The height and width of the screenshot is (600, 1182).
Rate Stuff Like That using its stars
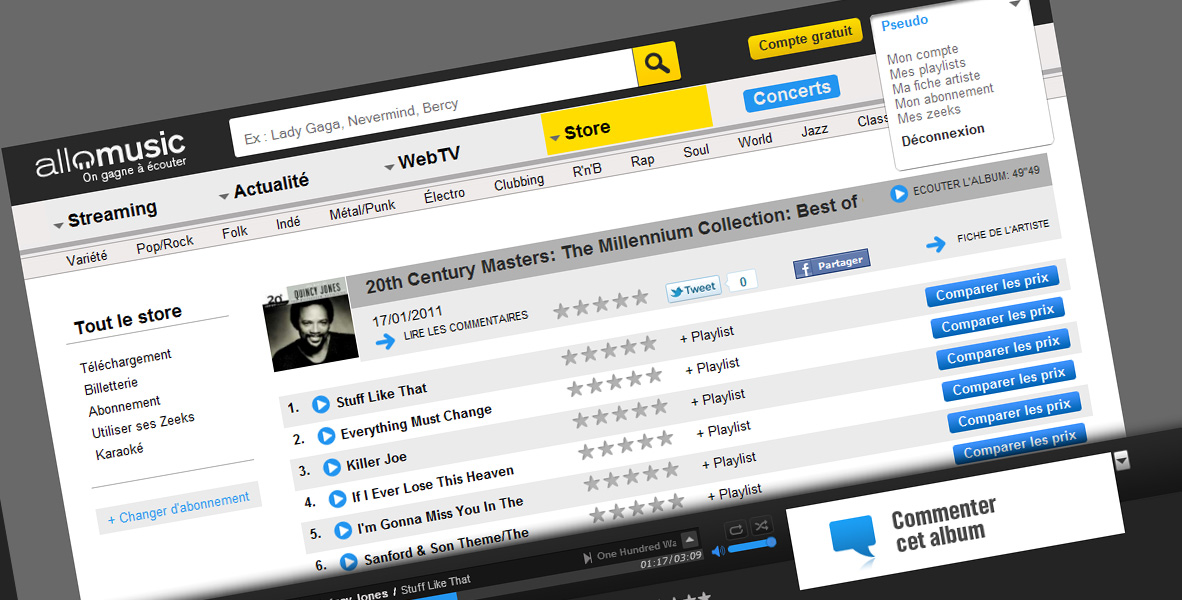pos(609,350)
